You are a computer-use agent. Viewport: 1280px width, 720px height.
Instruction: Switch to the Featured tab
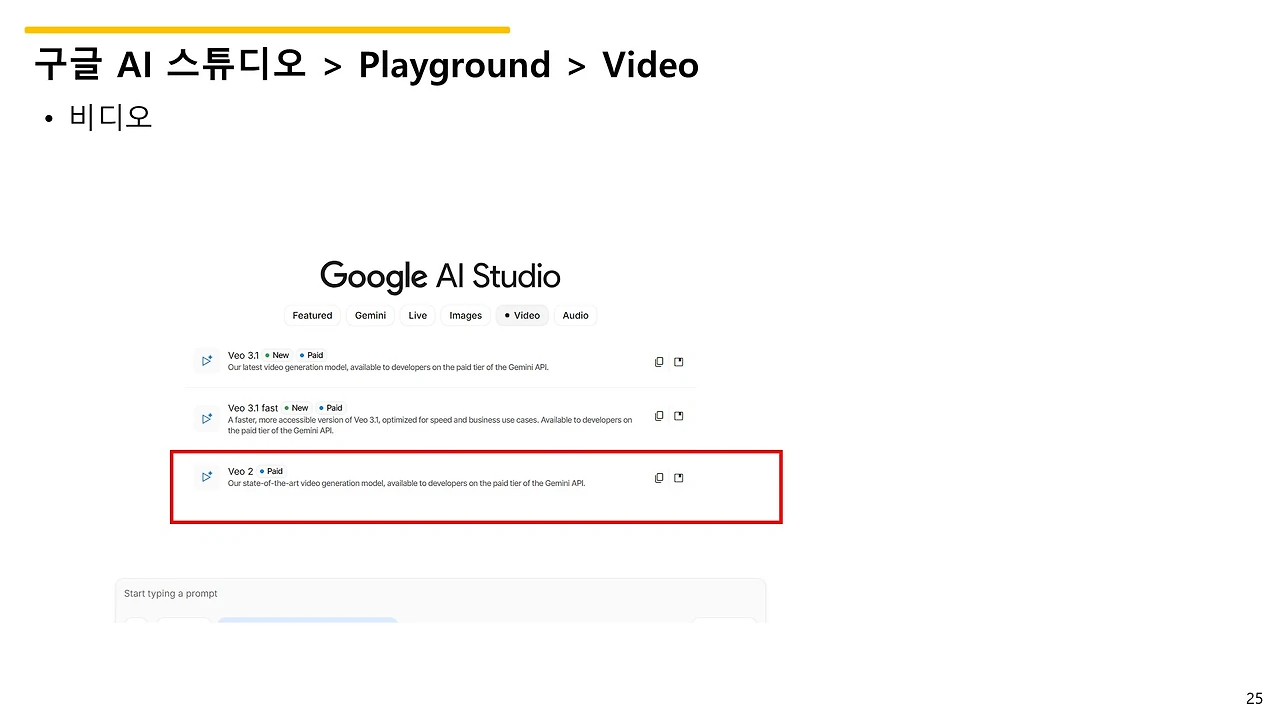pos(312,315)
